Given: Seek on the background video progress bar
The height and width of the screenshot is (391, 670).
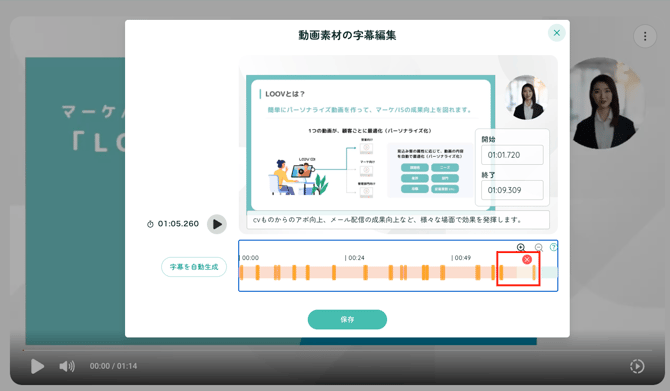Looking at the screenshot, I should pos(338,350).
